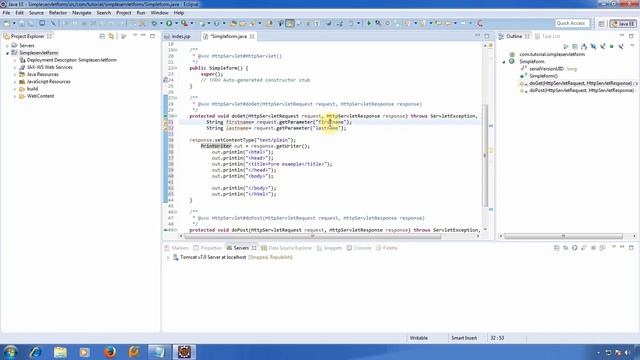This screenshot has height=360, width=640.
Task: Click the Windows Media Player taskbar icon
Action: (84, 352)
